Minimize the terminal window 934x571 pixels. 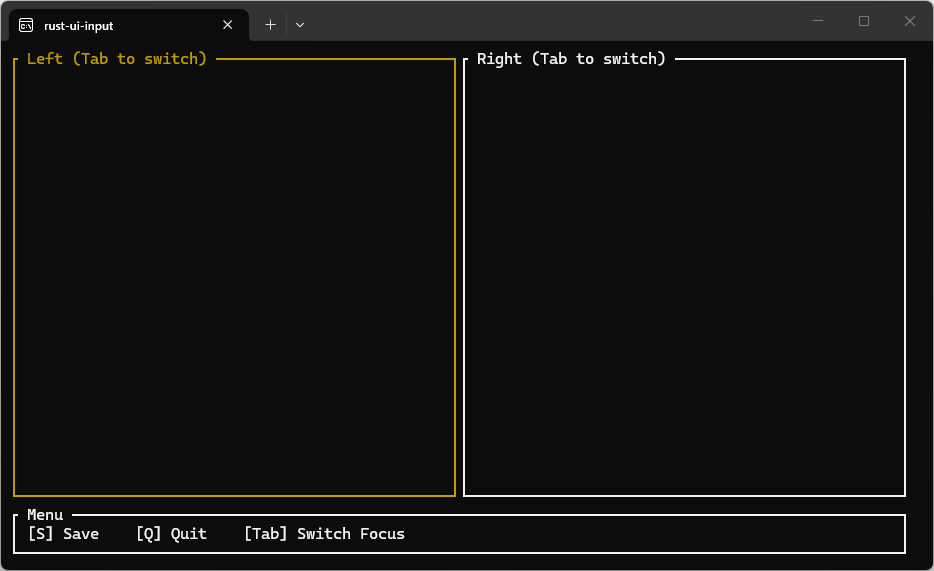pos(818,21)
